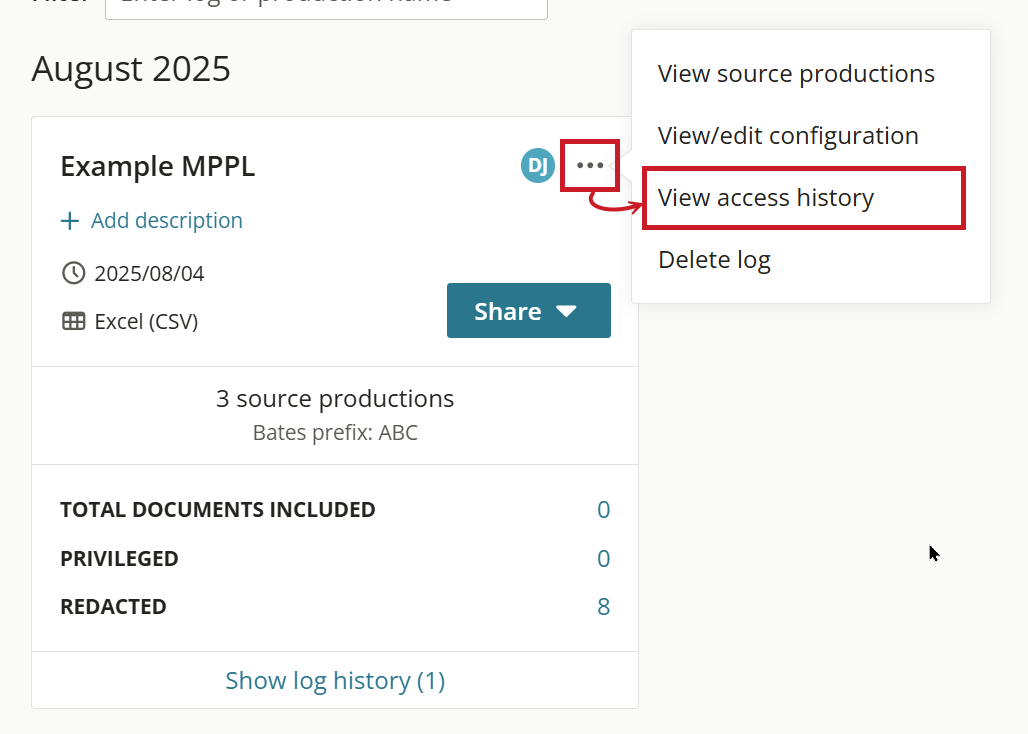Screen dimensions: 1028x734
Task: Click the clock icon next to 2025/08/04
Action: pyautogui.click(x=73, y=273)
